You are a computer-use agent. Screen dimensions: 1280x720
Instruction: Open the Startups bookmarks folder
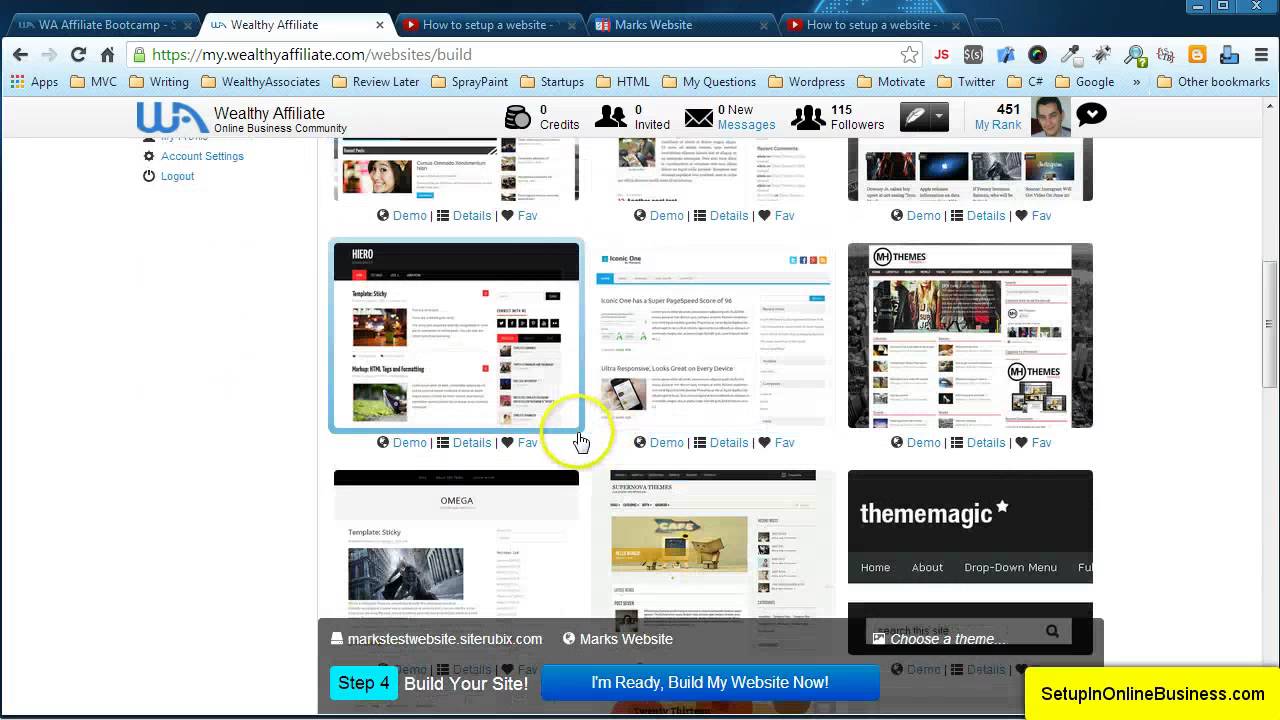551,82
